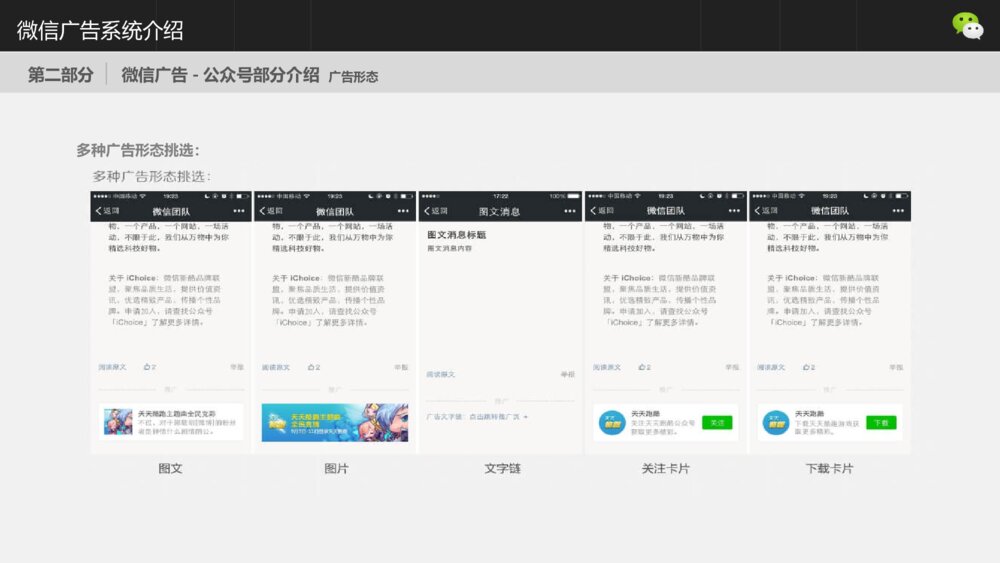The image size is (1000, 563).
Task: Tap the back chevron in the 下载卡片 phone mockup
Action: 757,210
